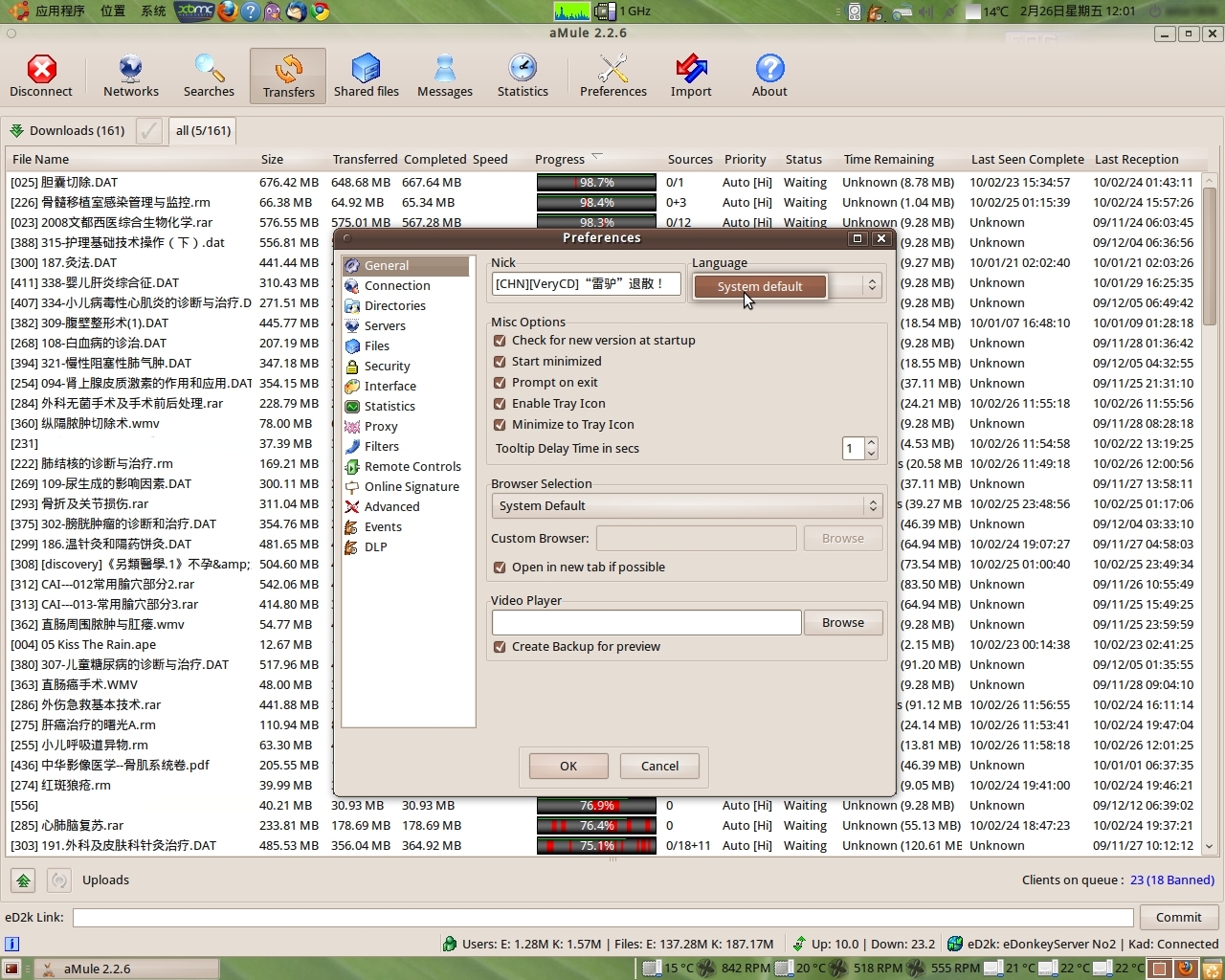The width and height of the screenshot is (1225, 980).
Task: Click progress bar of 胆囊切除.DAT
Action: coord(596,182)
